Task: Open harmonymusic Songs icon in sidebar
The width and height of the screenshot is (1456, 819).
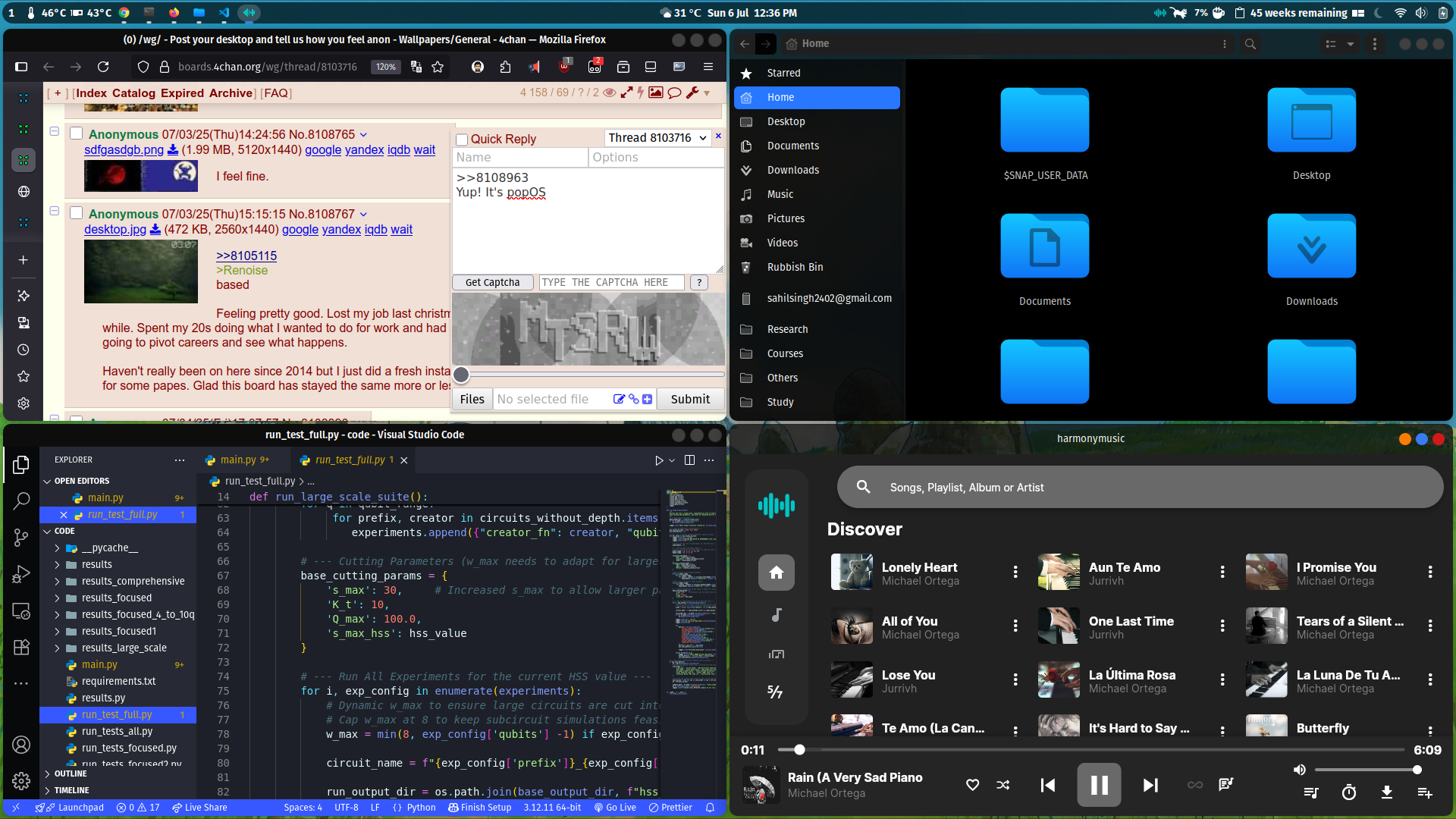Action: (x=777, y=615)
